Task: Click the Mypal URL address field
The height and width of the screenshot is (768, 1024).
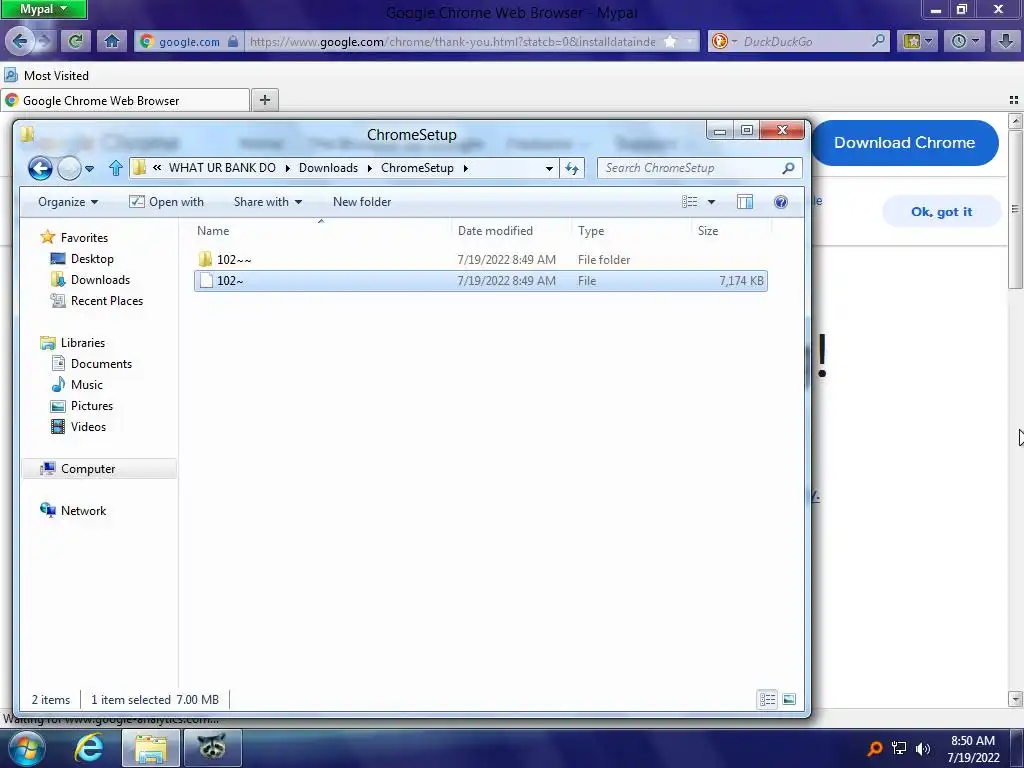Action: point(452,41)
